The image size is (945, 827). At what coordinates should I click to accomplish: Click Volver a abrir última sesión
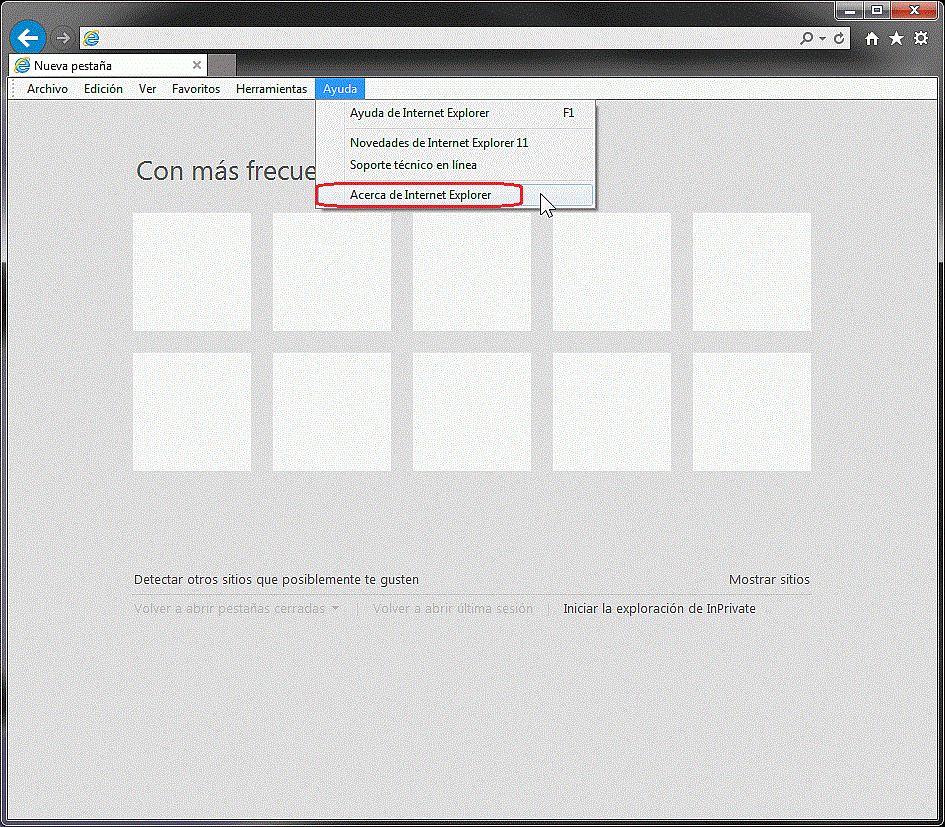[453, 609]
